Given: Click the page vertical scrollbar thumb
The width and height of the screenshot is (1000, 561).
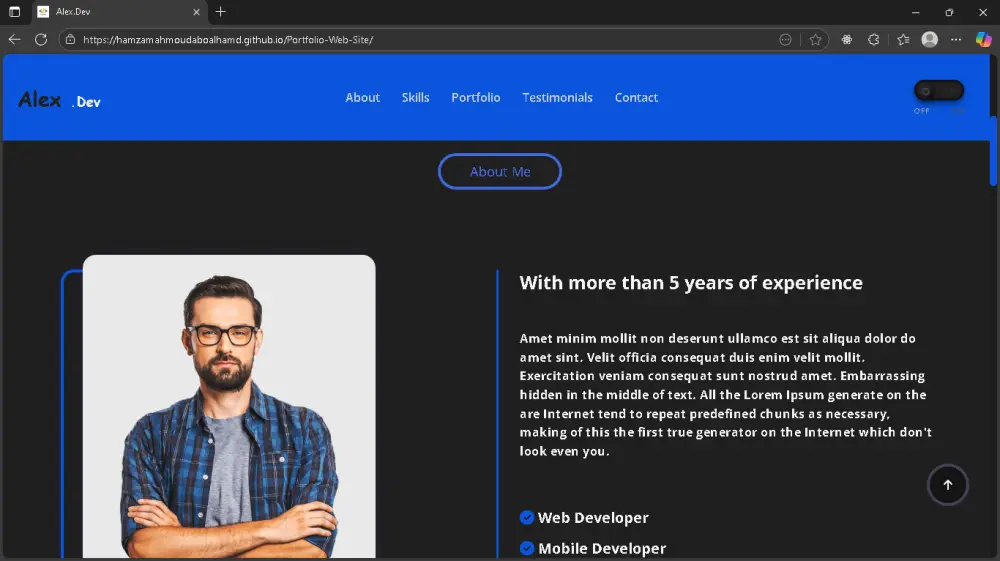Looking at the screenshot, I should 993,150.
